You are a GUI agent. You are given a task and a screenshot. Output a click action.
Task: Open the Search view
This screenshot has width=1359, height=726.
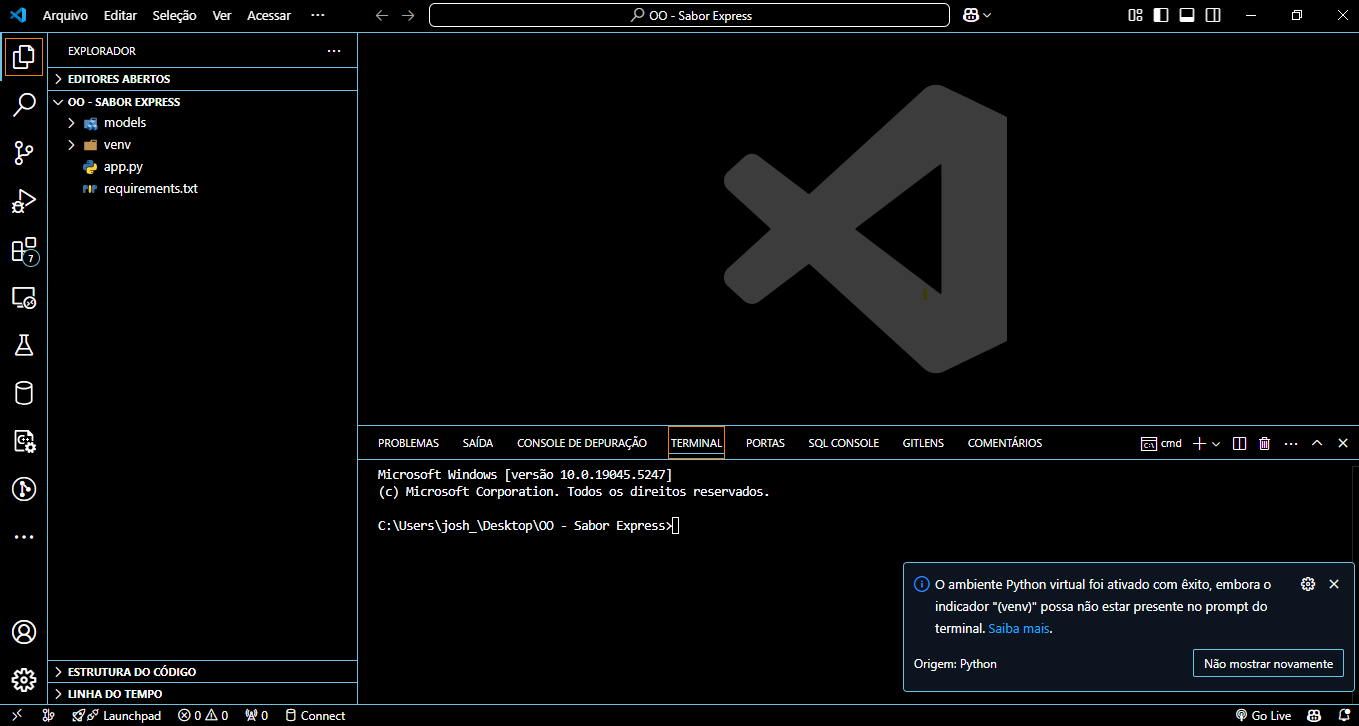coord(24,105)
